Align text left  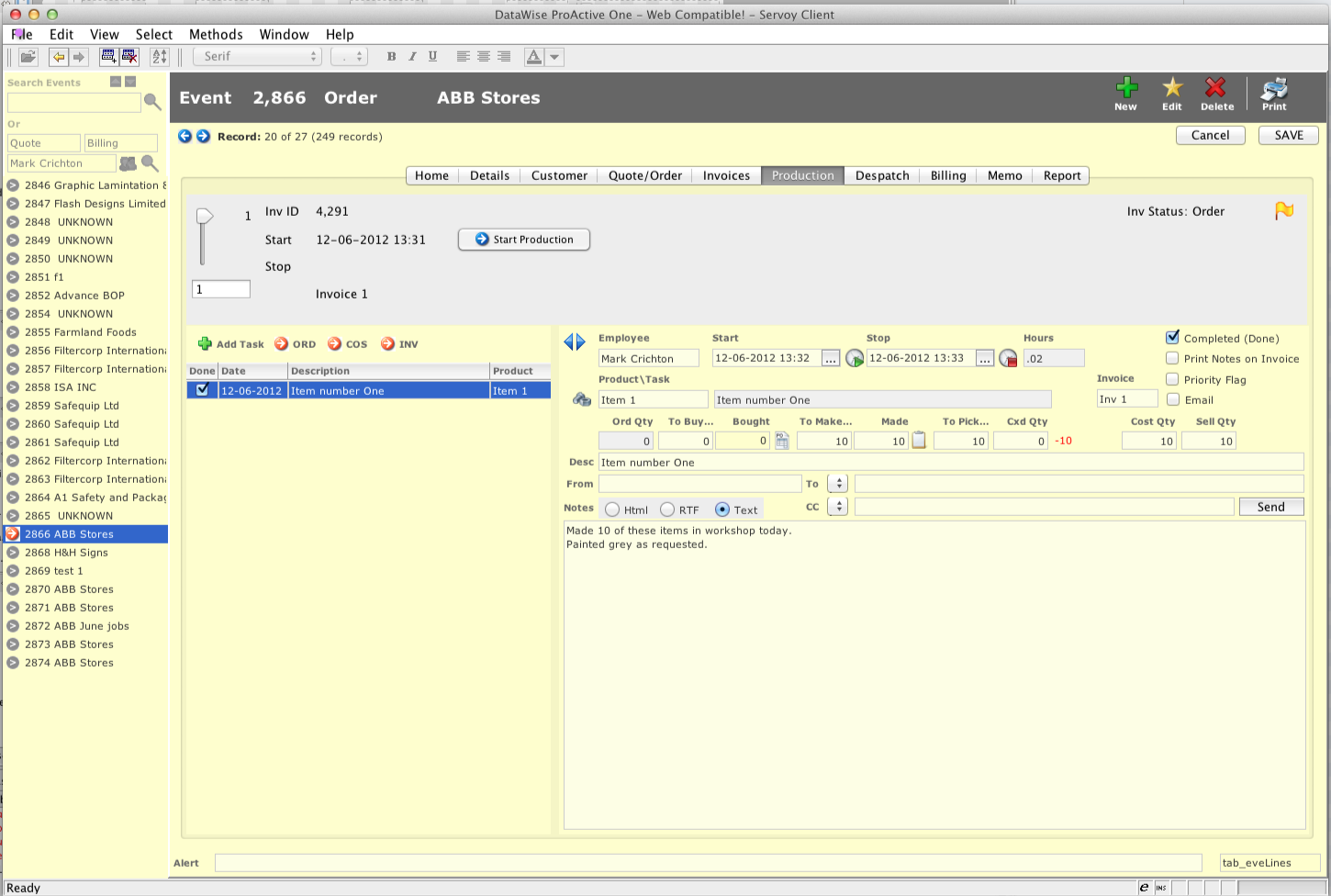point(464,57)
